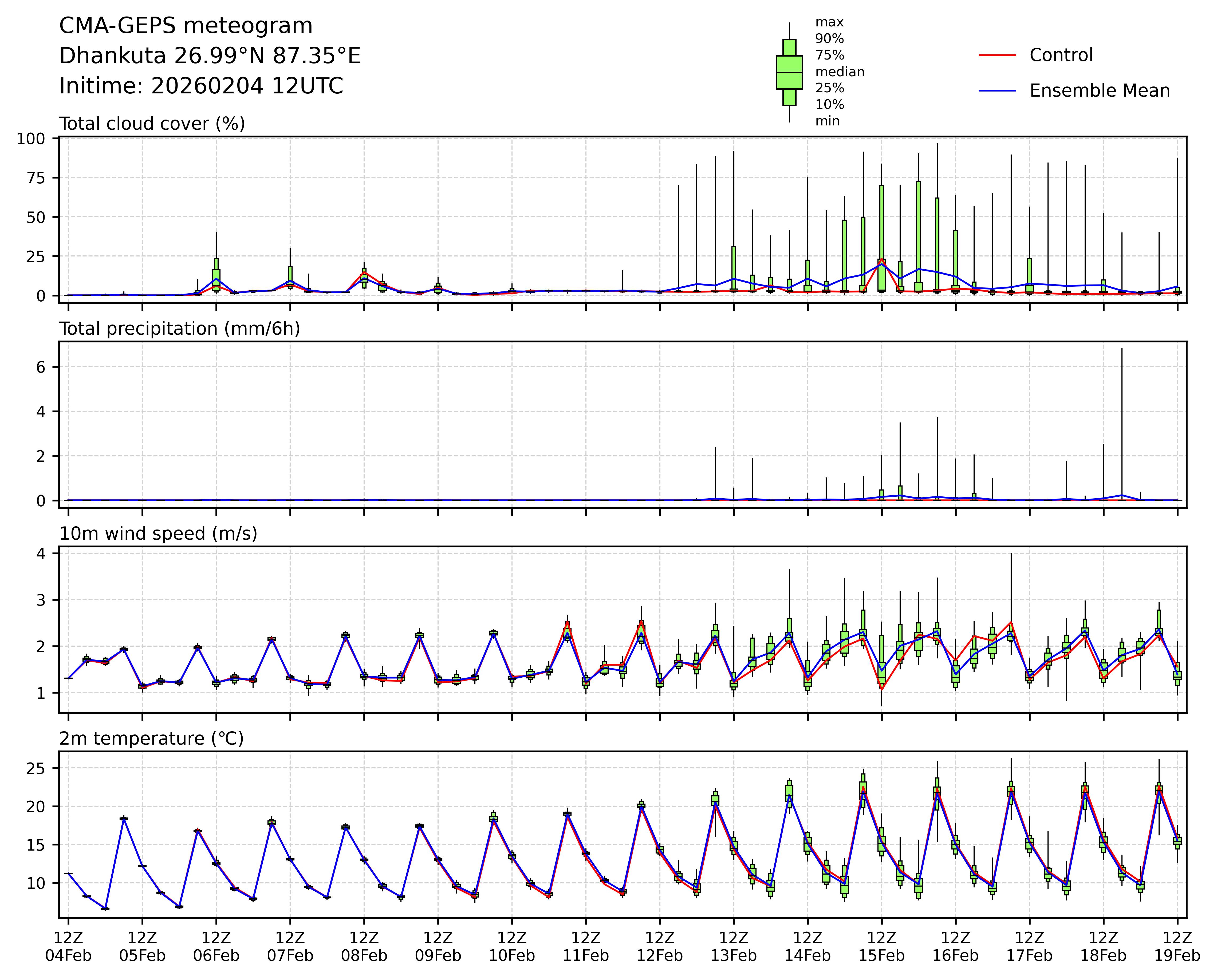Click the '12Z 10Feb' x-axis label

point(512,947)
